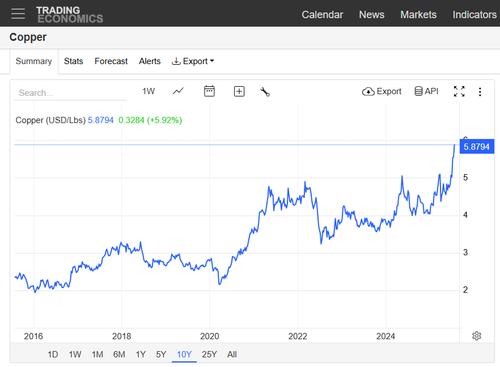Click the chart Search field
Image resolution: width=500 pixels, height=367 pixels.
(x=70, y=93)
